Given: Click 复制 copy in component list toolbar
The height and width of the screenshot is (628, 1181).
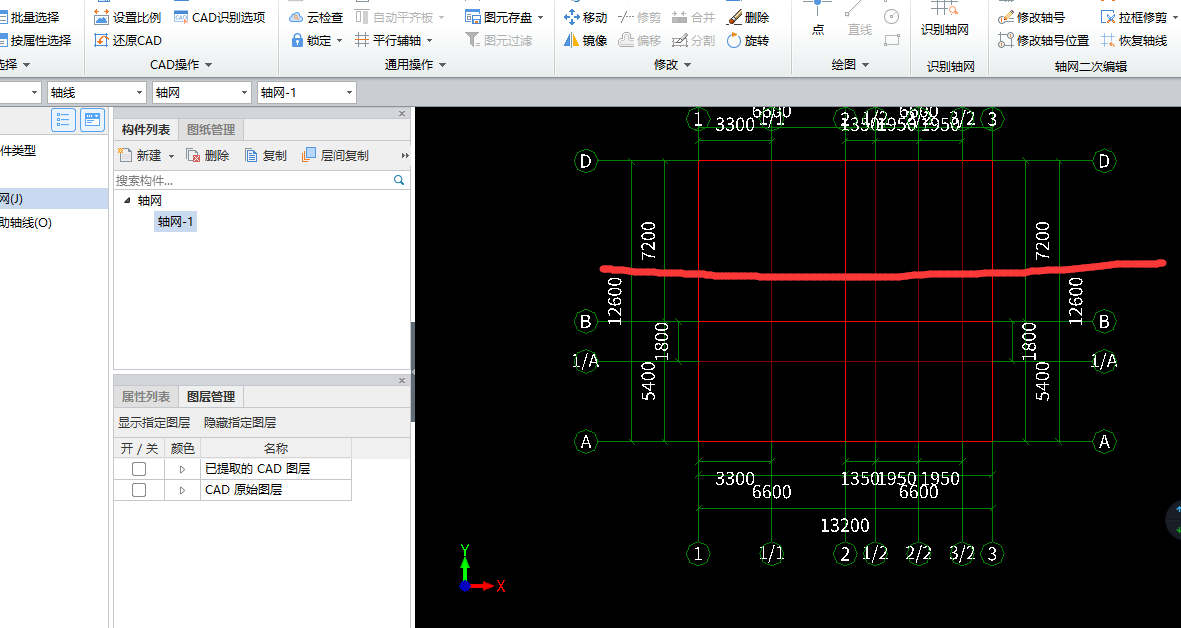Looking at the screenshot, I should [266, 155].
